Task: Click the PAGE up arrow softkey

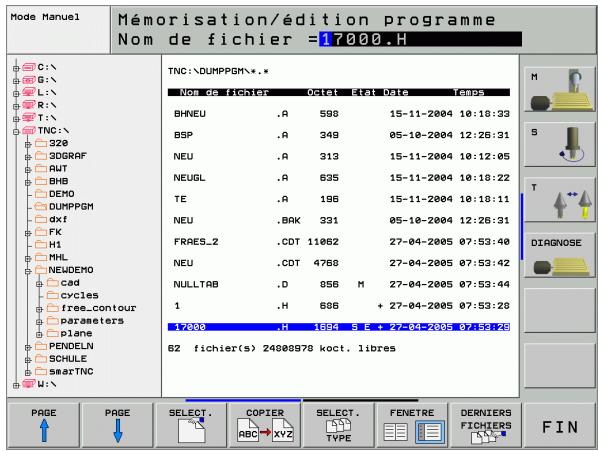Action: click(43, 425)
